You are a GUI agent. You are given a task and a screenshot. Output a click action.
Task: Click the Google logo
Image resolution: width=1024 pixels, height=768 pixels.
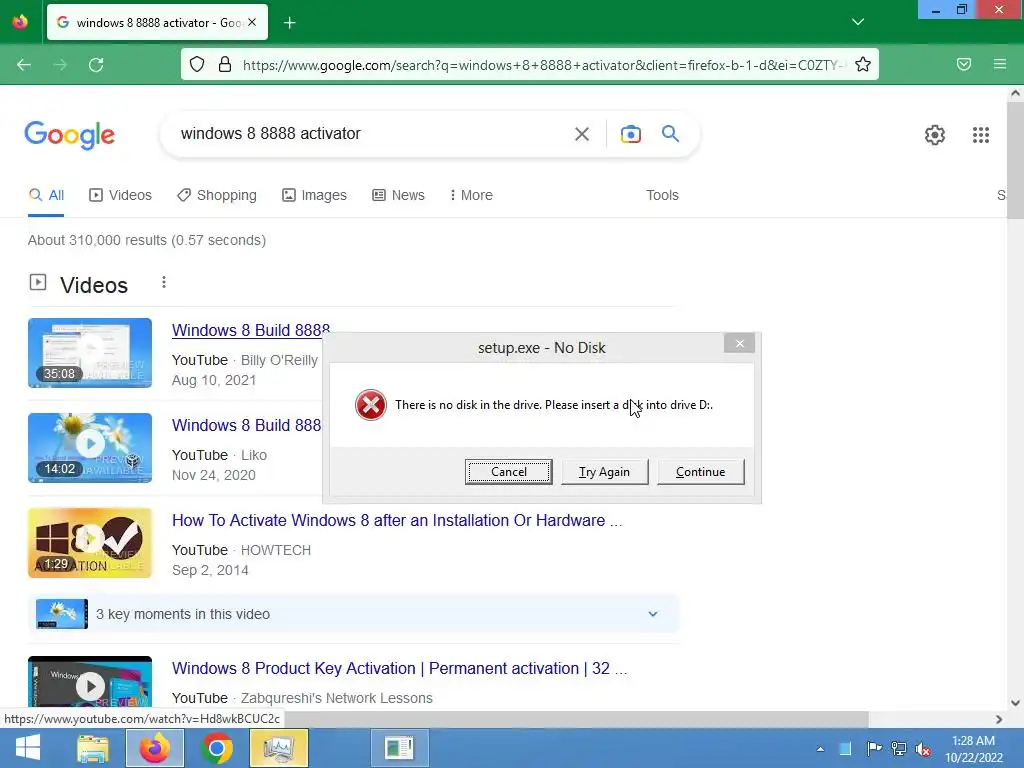[x=69, y=135]
